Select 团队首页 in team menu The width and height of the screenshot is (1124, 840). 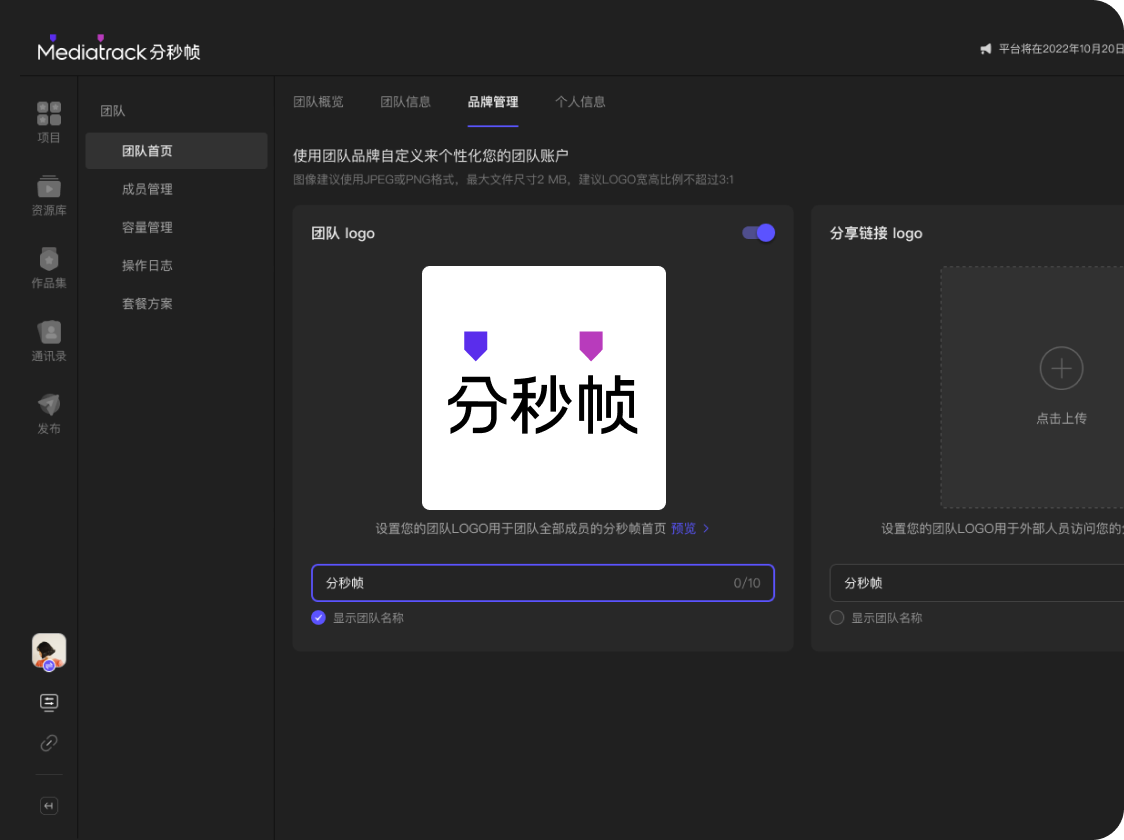[x=176, y=151]
